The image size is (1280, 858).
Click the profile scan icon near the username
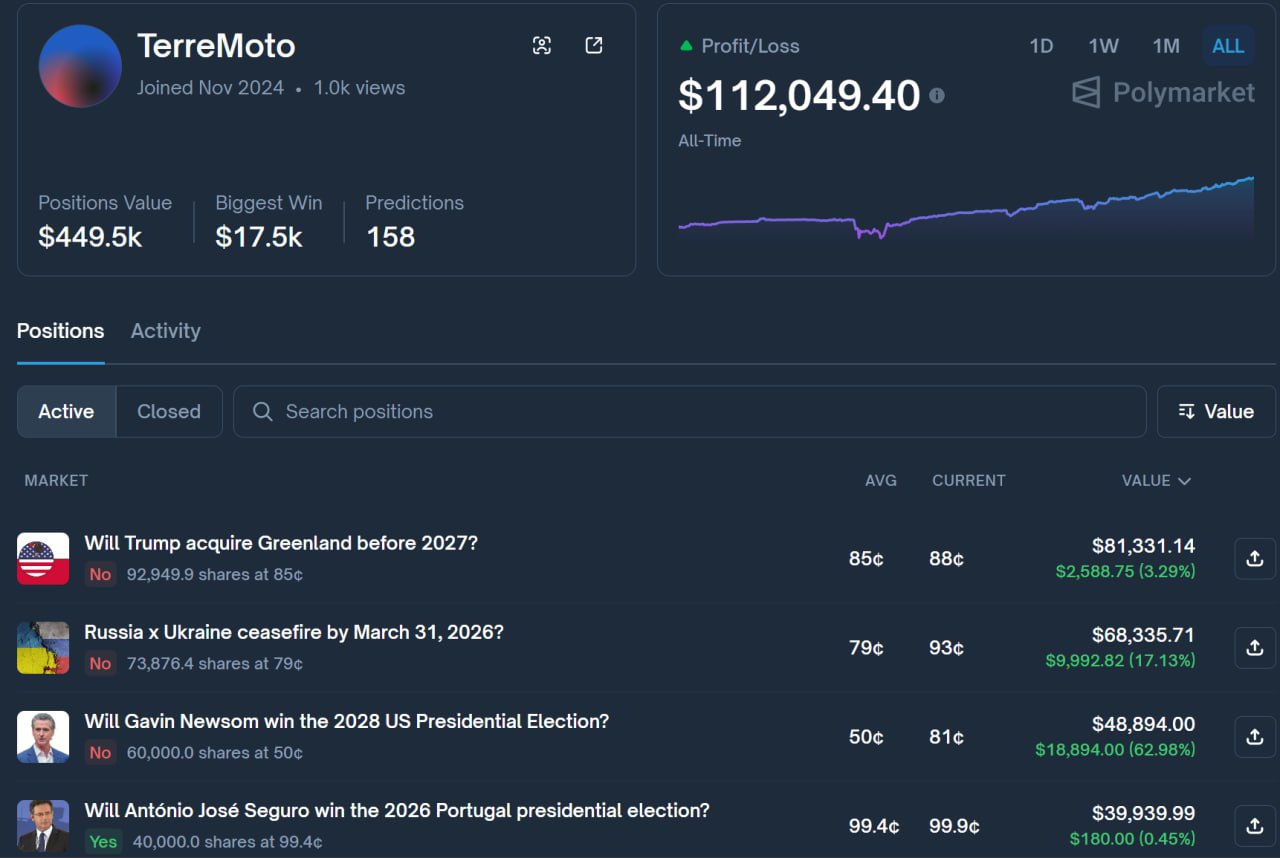coord(542,45)
